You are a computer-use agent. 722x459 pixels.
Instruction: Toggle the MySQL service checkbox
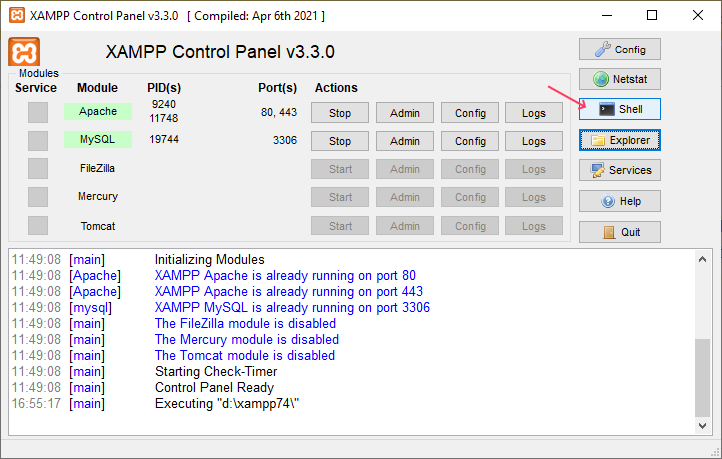[38, 140]
